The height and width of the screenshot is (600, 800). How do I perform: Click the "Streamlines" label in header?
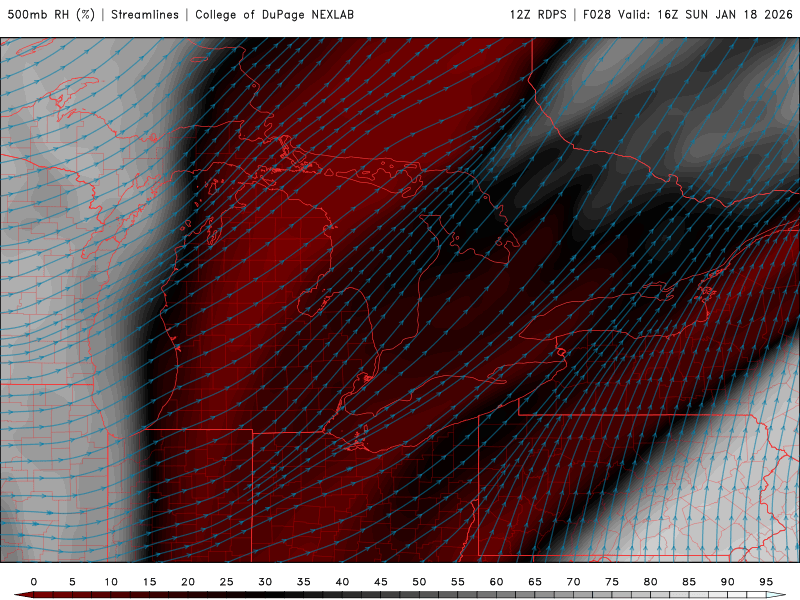[145, 14]
